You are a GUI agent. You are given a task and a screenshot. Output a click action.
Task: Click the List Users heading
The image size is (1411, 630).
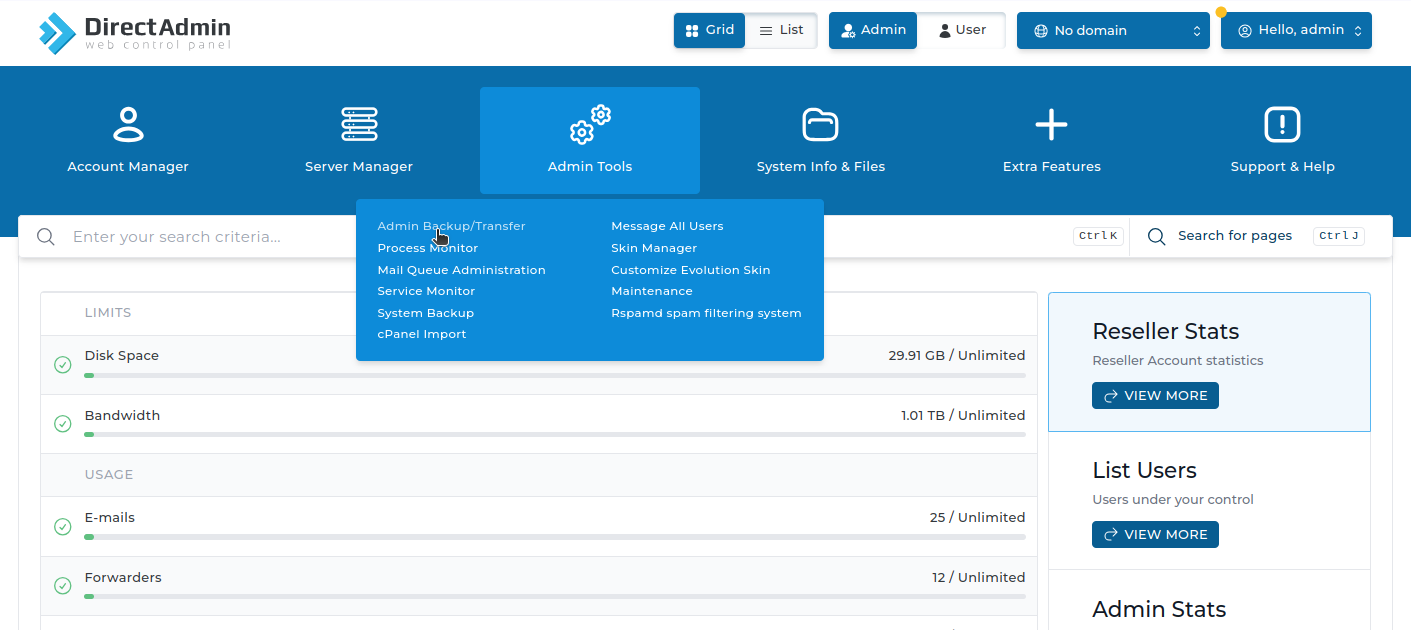(x=1144, y=471)
